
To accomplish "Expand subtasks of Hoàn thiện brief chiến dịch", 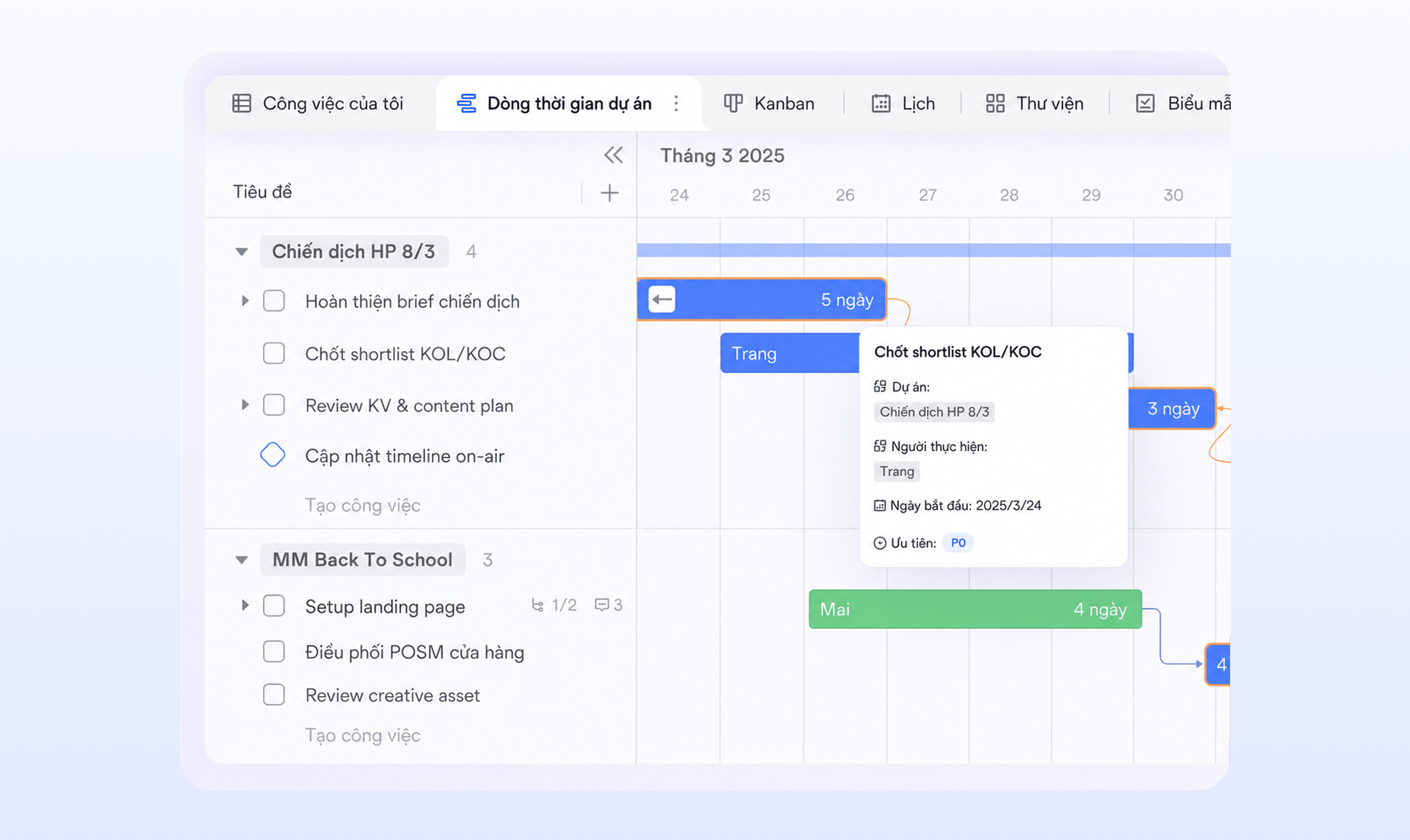I will point(245,300).
